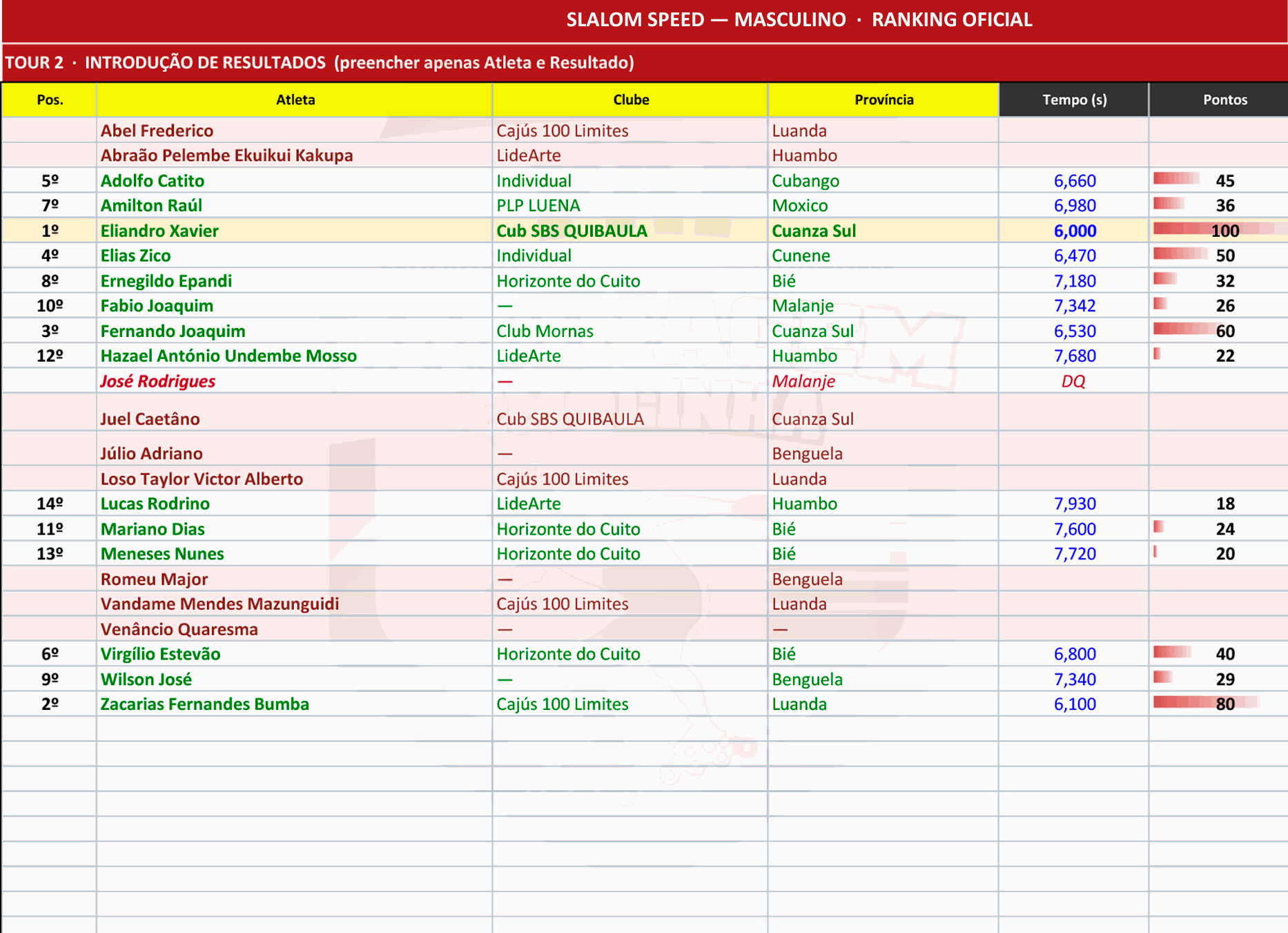This screenshot has width=1288, height=933.
Task: Click position cell 6º
Action: 50,653
